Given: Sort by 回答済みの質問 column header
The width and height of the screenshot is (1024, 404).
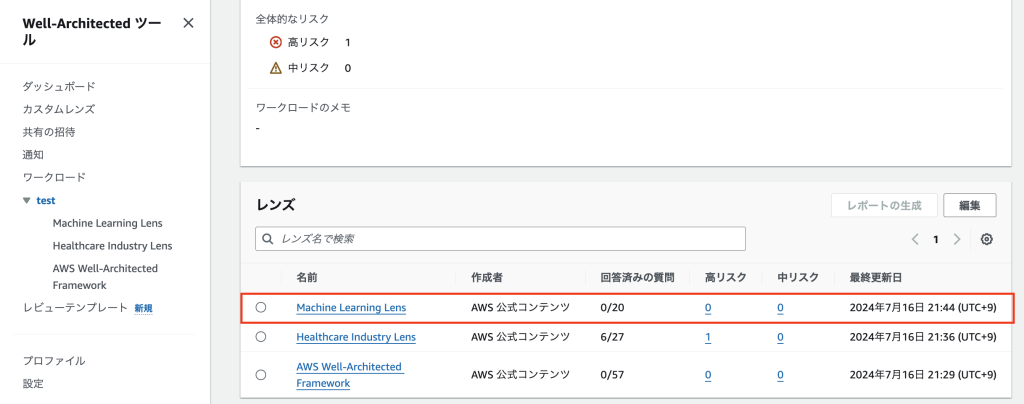Looking at the screenshot, I should (x=637, y=277).
